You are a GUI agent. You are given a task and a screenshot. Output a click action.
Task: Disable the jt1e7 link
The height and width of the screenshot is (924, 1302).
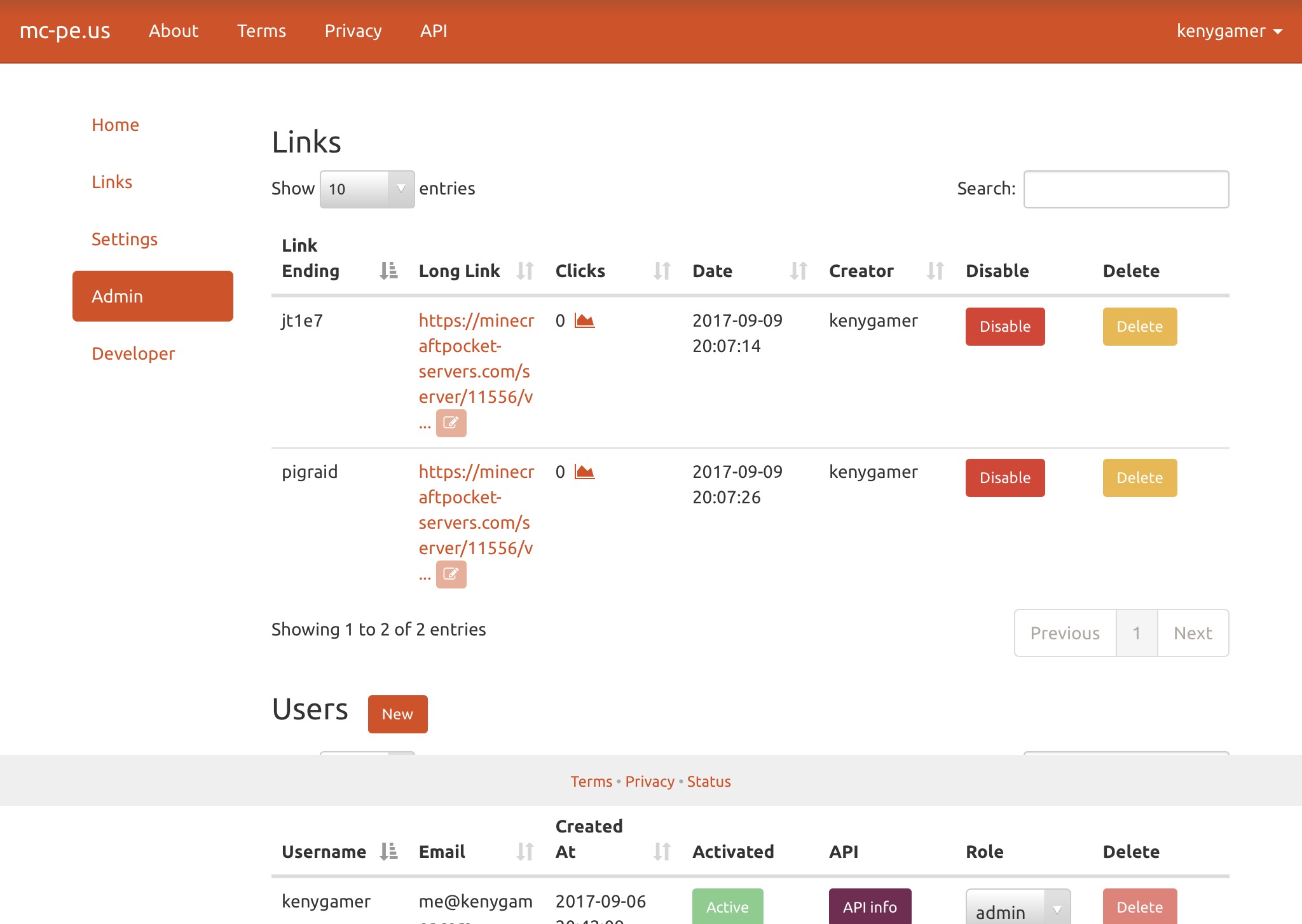tap(1005, 326)
